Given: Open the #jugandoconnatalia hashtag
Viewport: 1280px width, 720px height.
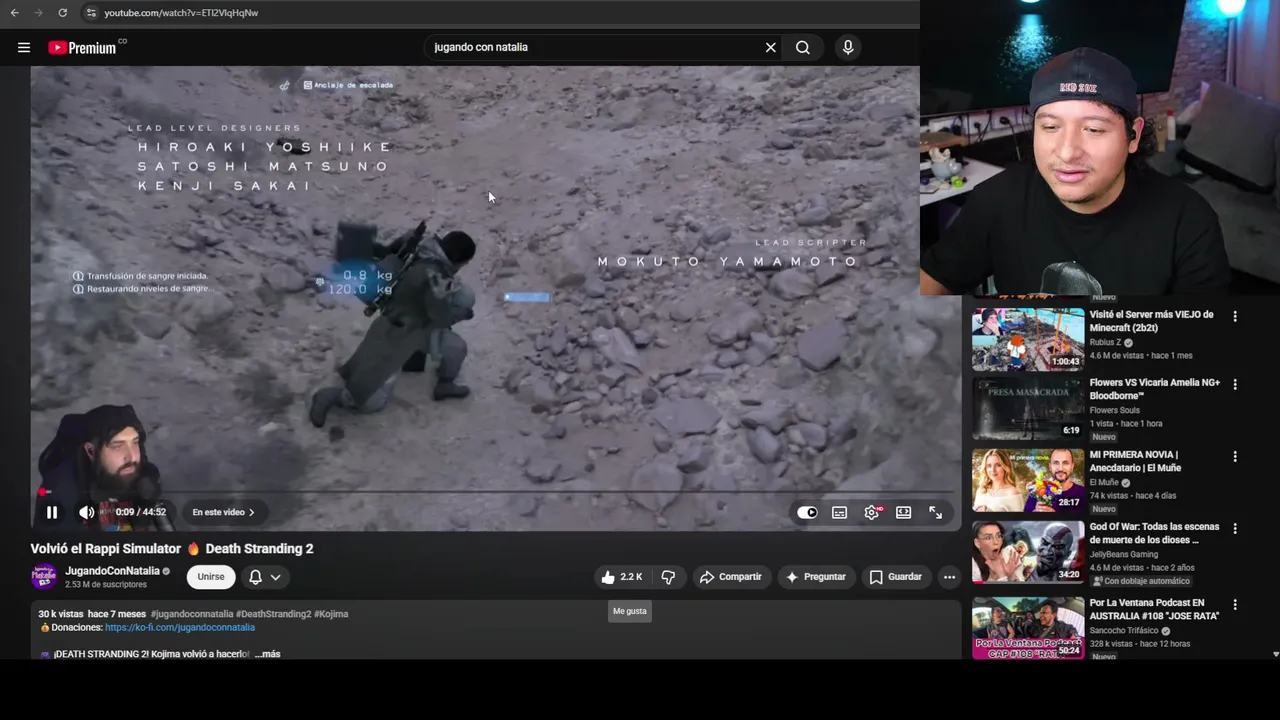Looking at the screenshot, I should tap(192, 614).
